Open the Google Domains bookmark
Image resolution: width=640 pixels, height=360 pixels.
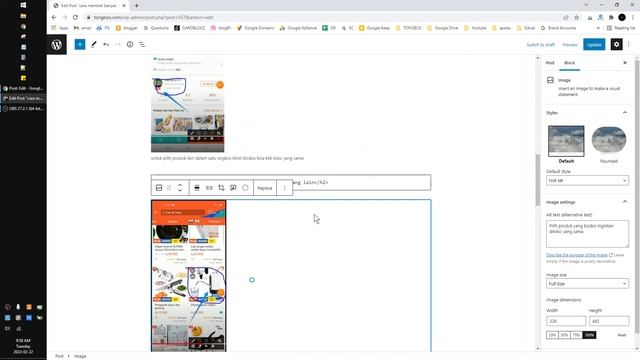tap(255, 28)
